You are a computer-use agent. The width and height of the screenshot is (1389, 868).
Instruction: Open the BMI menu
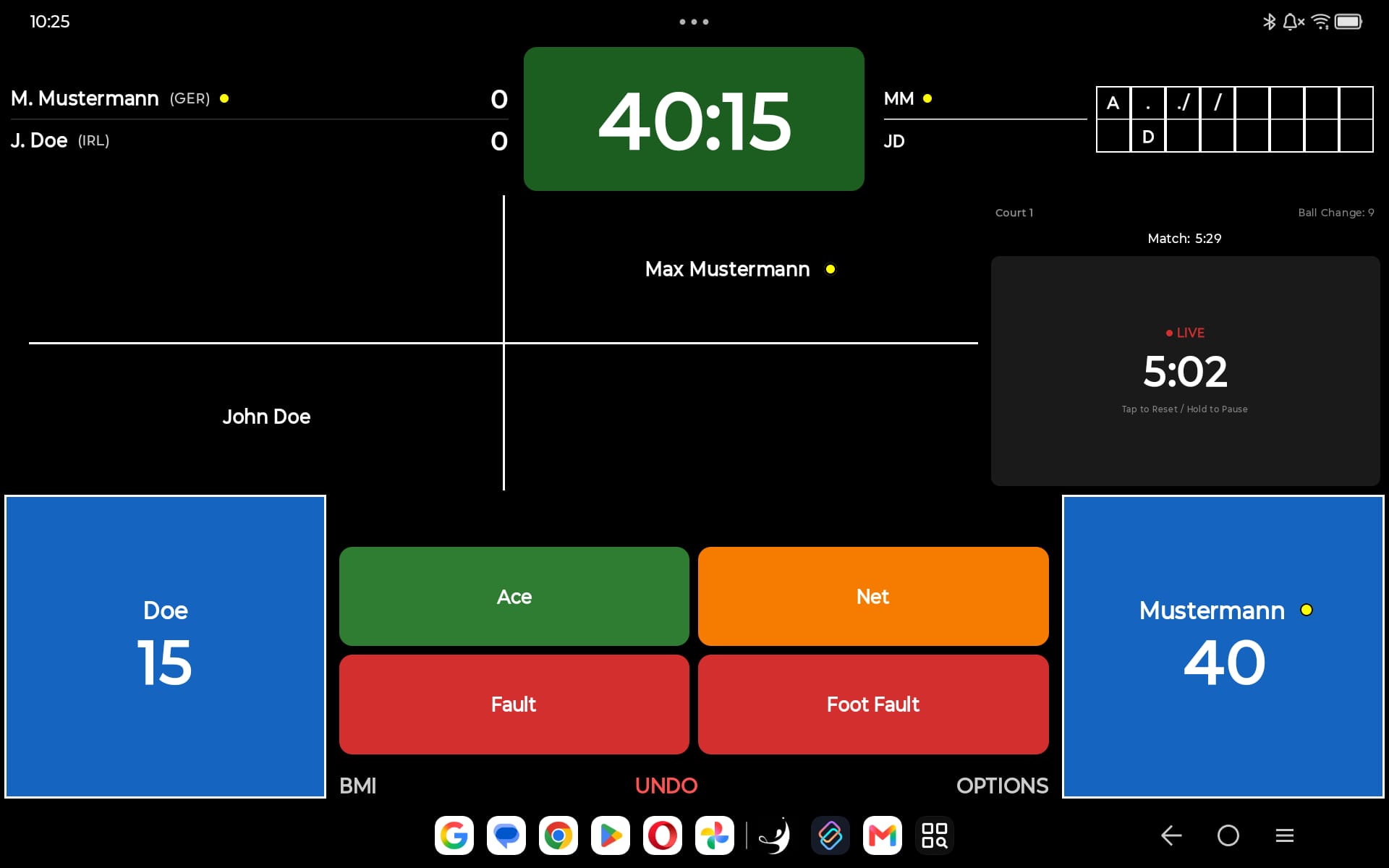(x=358, y=786)
